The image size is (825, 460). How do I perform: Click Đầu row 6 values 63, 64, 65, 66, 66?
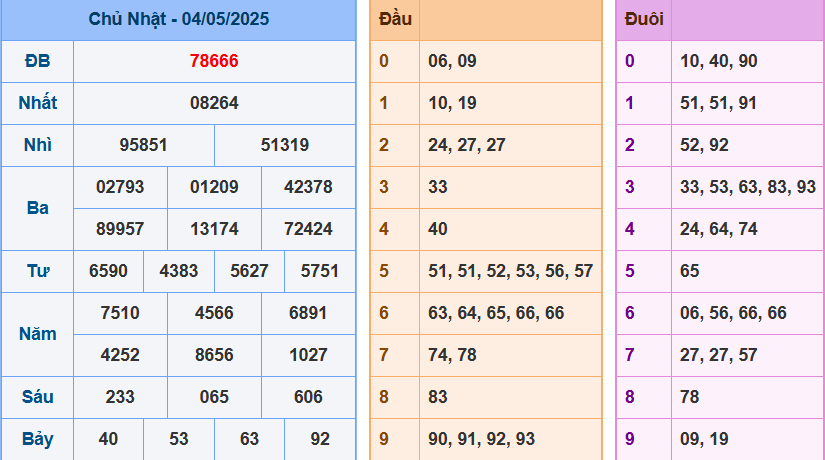tap(496, 313)
